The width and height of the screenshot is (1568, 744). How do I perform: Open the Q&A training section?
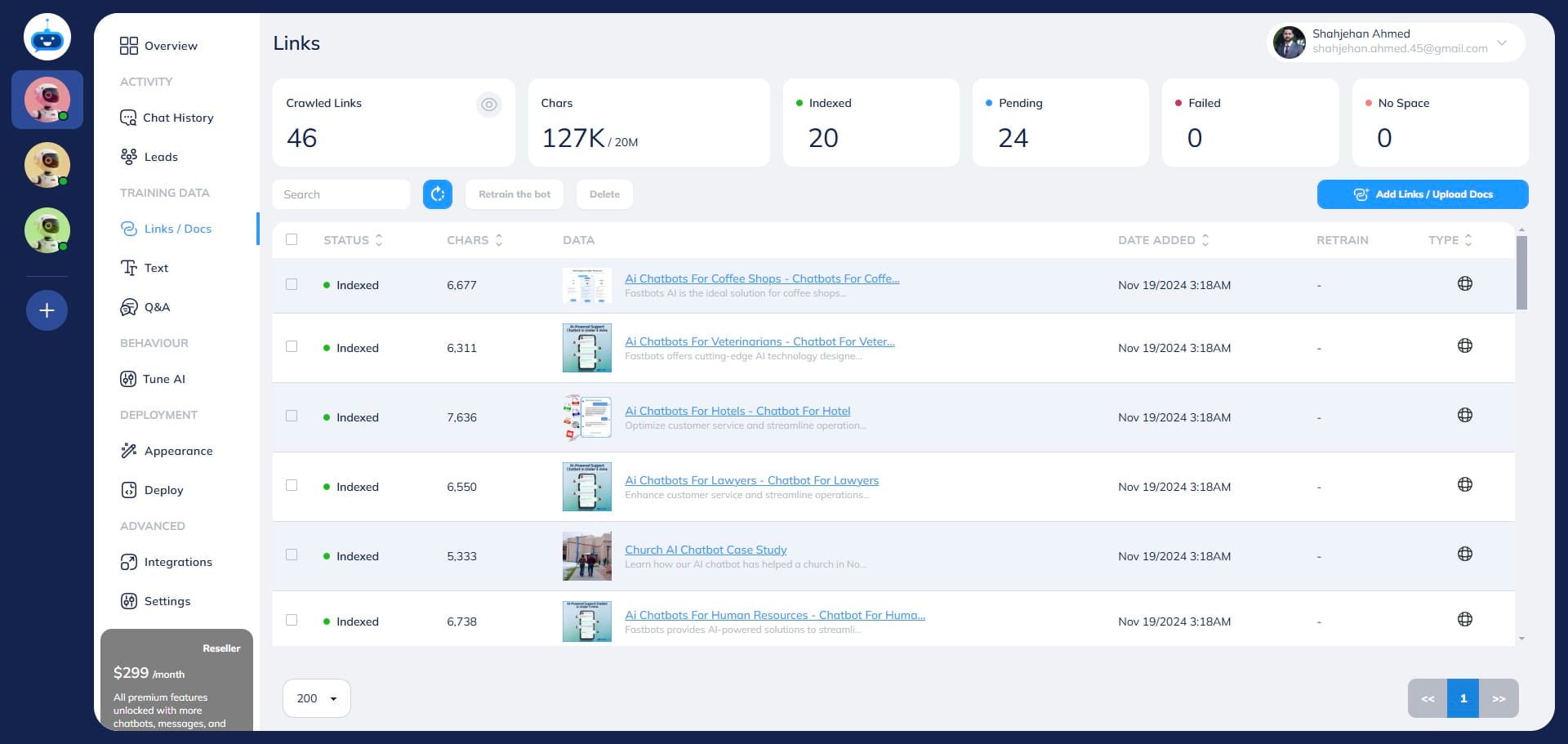157,307
